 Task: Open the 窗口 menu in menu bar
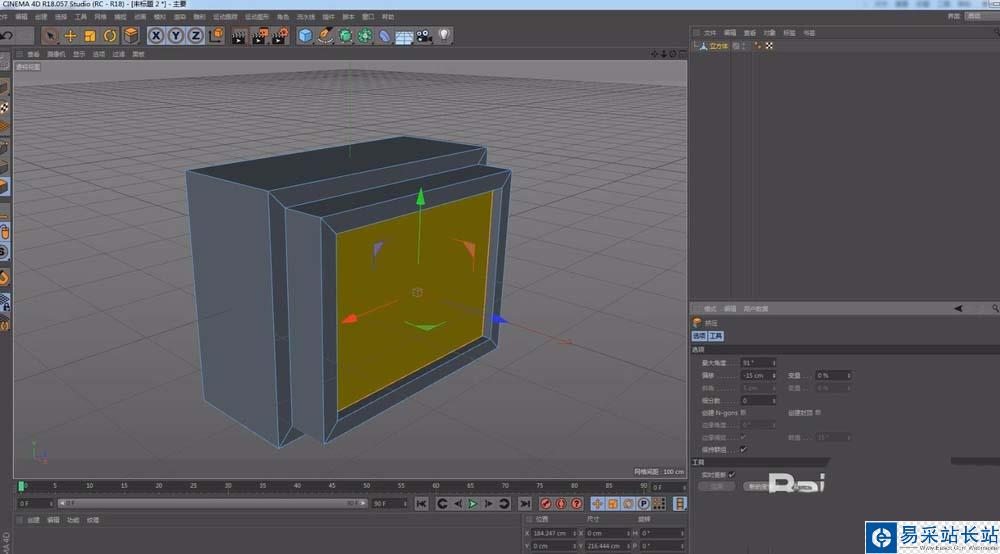[x=368, y=17]
